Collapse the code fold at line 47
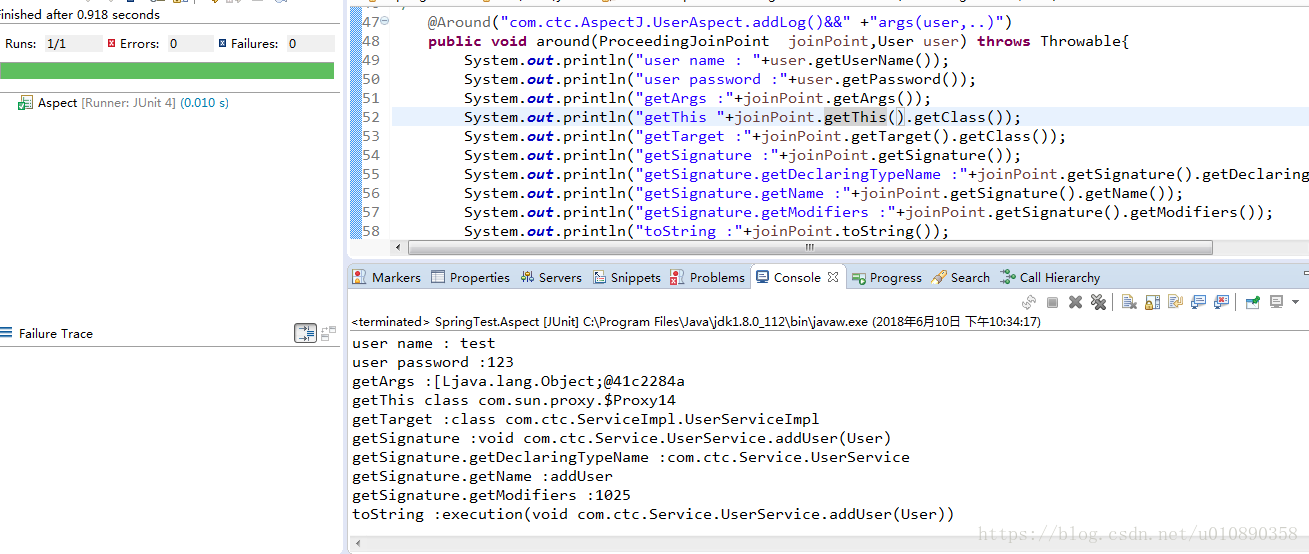This screenshot has height=554, width=1309. (x=385, y=21)
